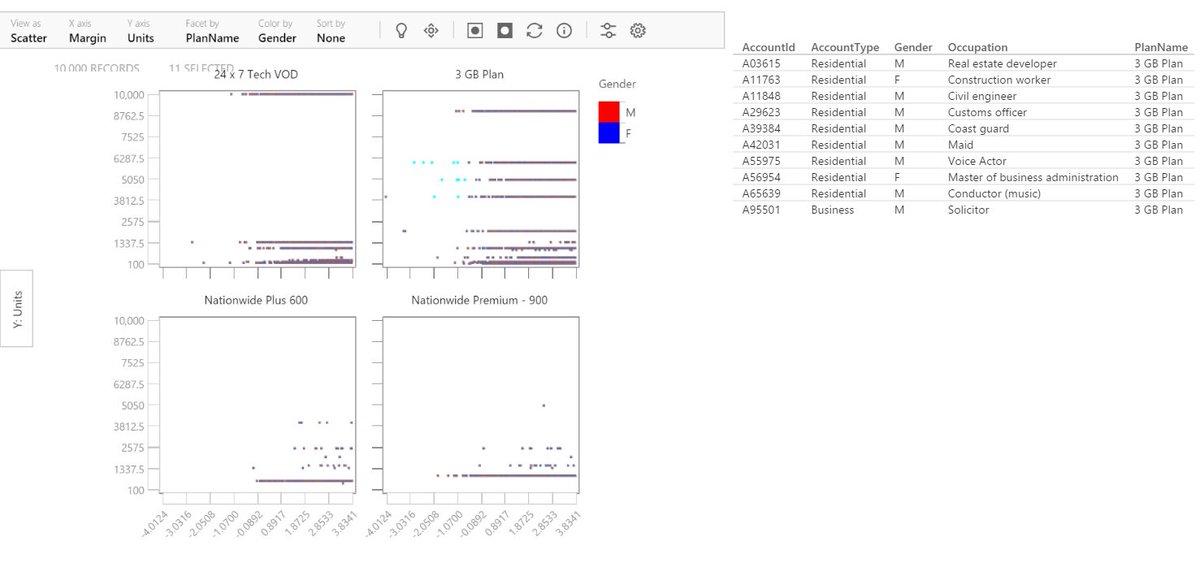Viewport: 1200px width, 563px height.
Task: Select the A03615 table row
Action: point(966,64)
